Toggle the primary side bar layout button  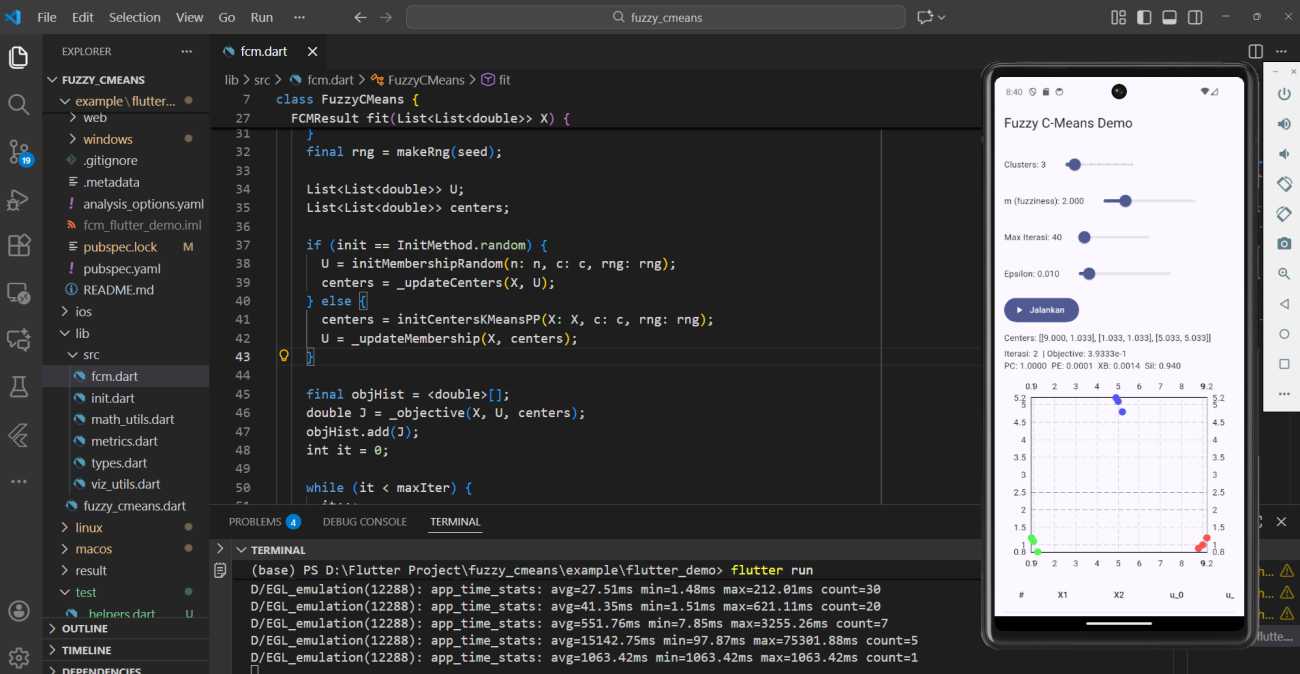tap(1143, 18)
